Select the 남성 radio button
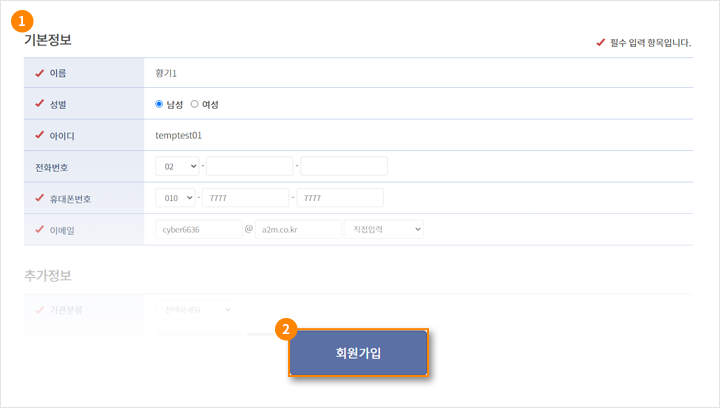720x408 pixels. [x=159, y=104]
